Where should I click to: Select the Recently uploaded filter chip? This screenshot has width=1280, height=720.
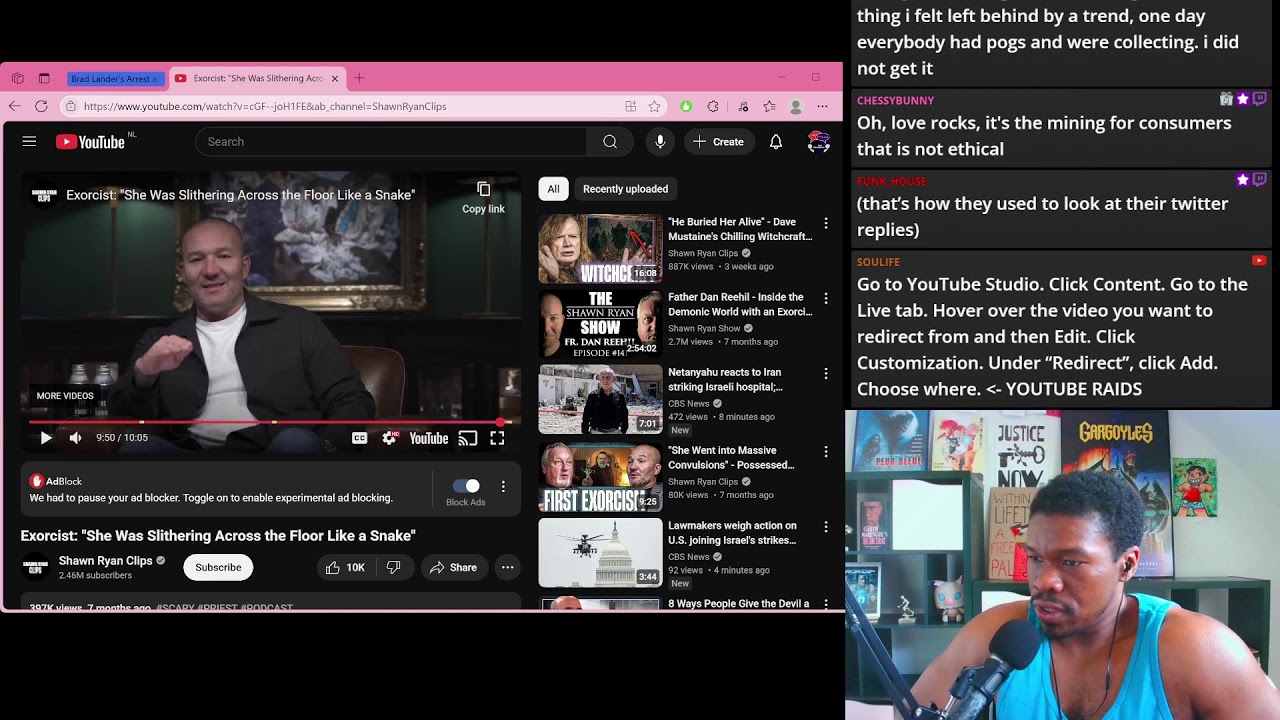[x=626, y=189]
